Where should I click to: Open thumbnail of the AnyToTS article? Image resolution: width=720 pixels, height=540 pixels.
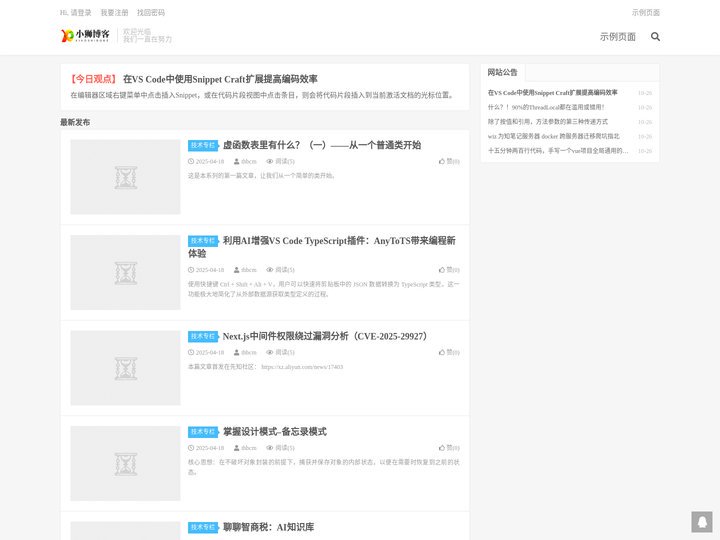point(125,272)
